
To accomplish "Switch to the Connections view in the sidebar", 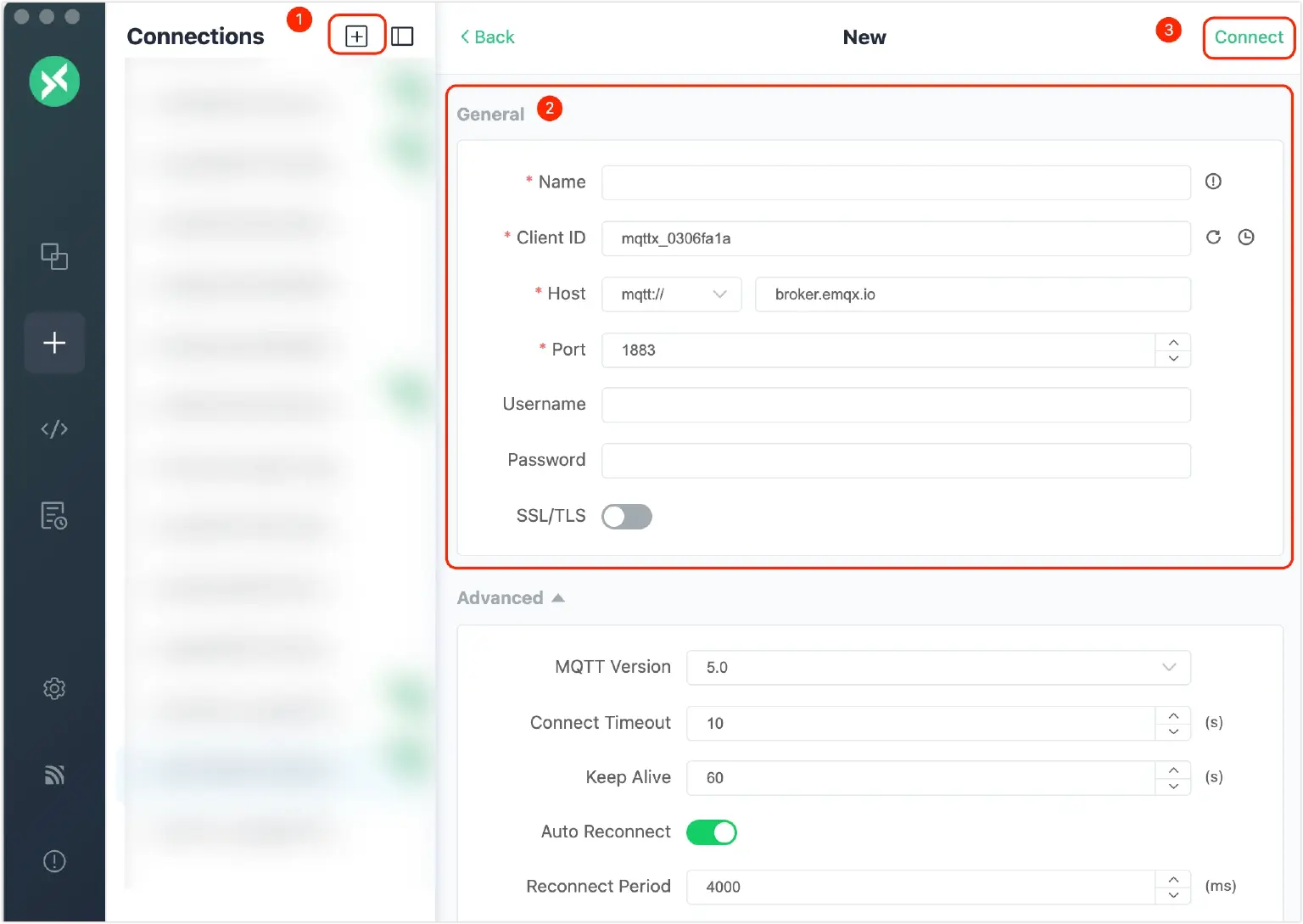I will [x=54, y=257].
